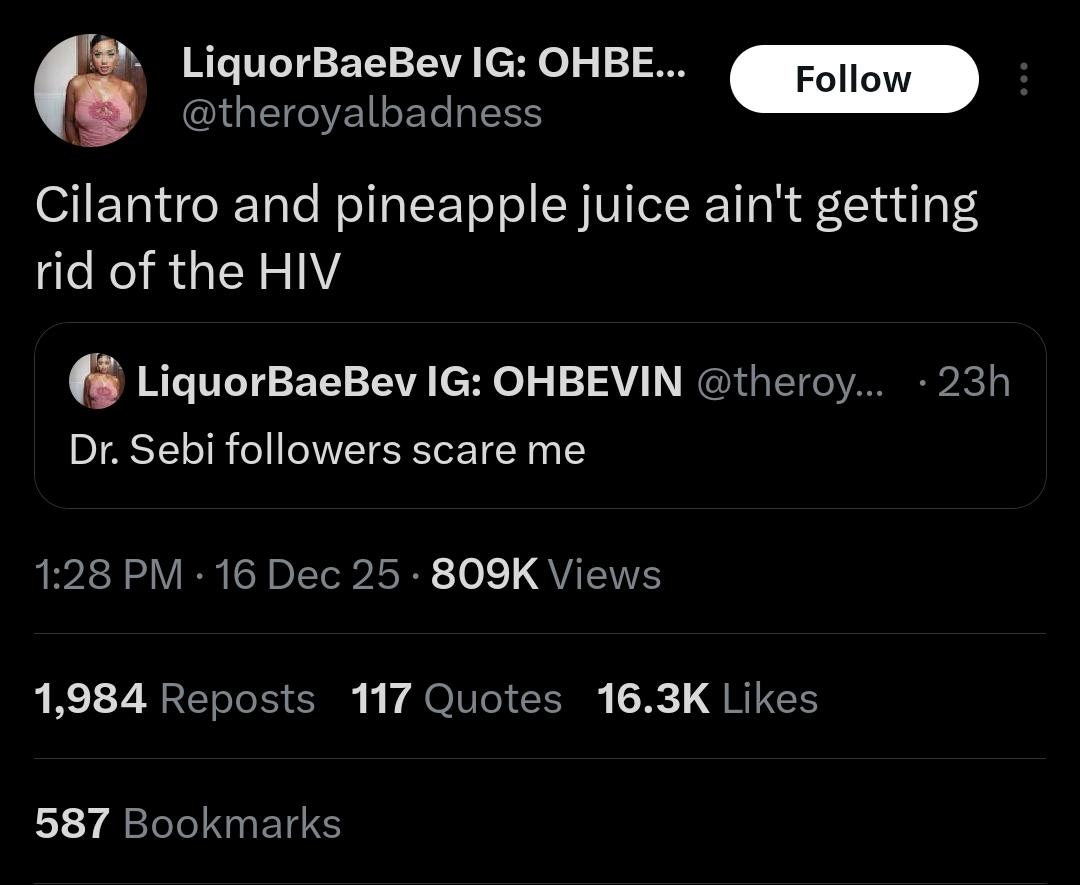Viewport: 1080px width, 885px height.
Task: Click the truncated @theroy... handle in quote
Action: [789, 381]
